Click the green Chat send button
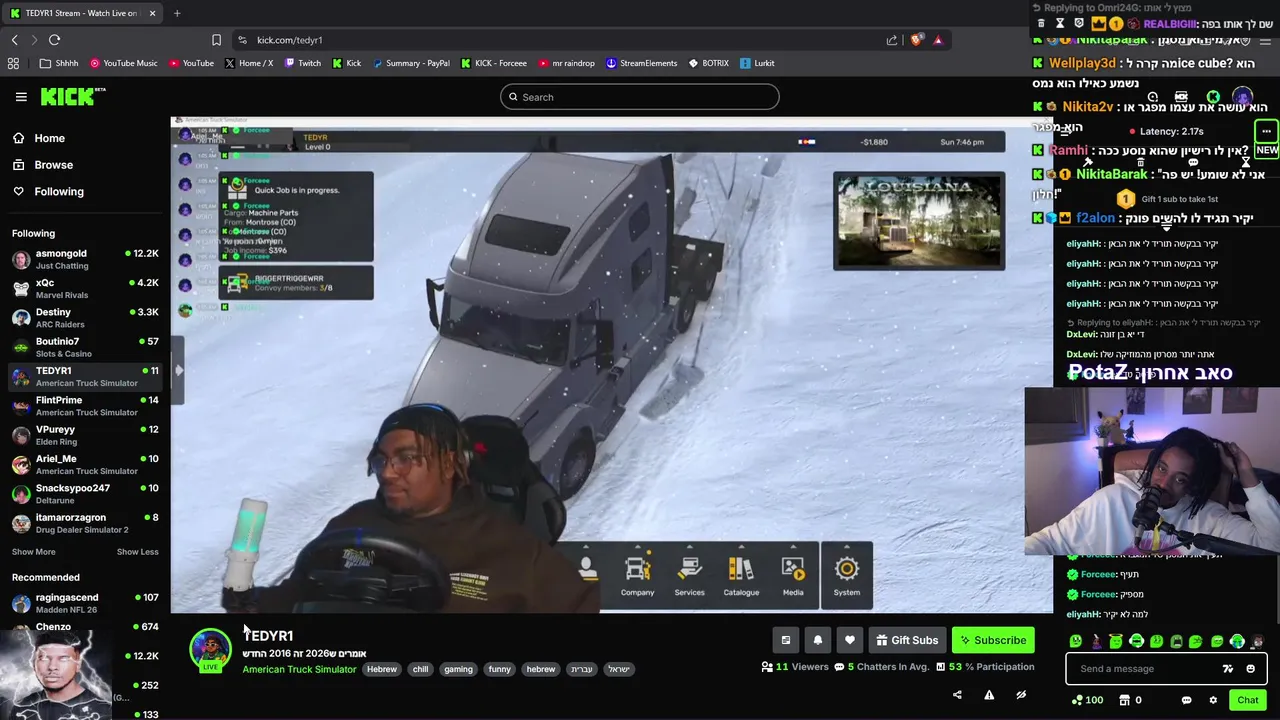This screenshot has height=720, width=1280. pos(1248,700)
